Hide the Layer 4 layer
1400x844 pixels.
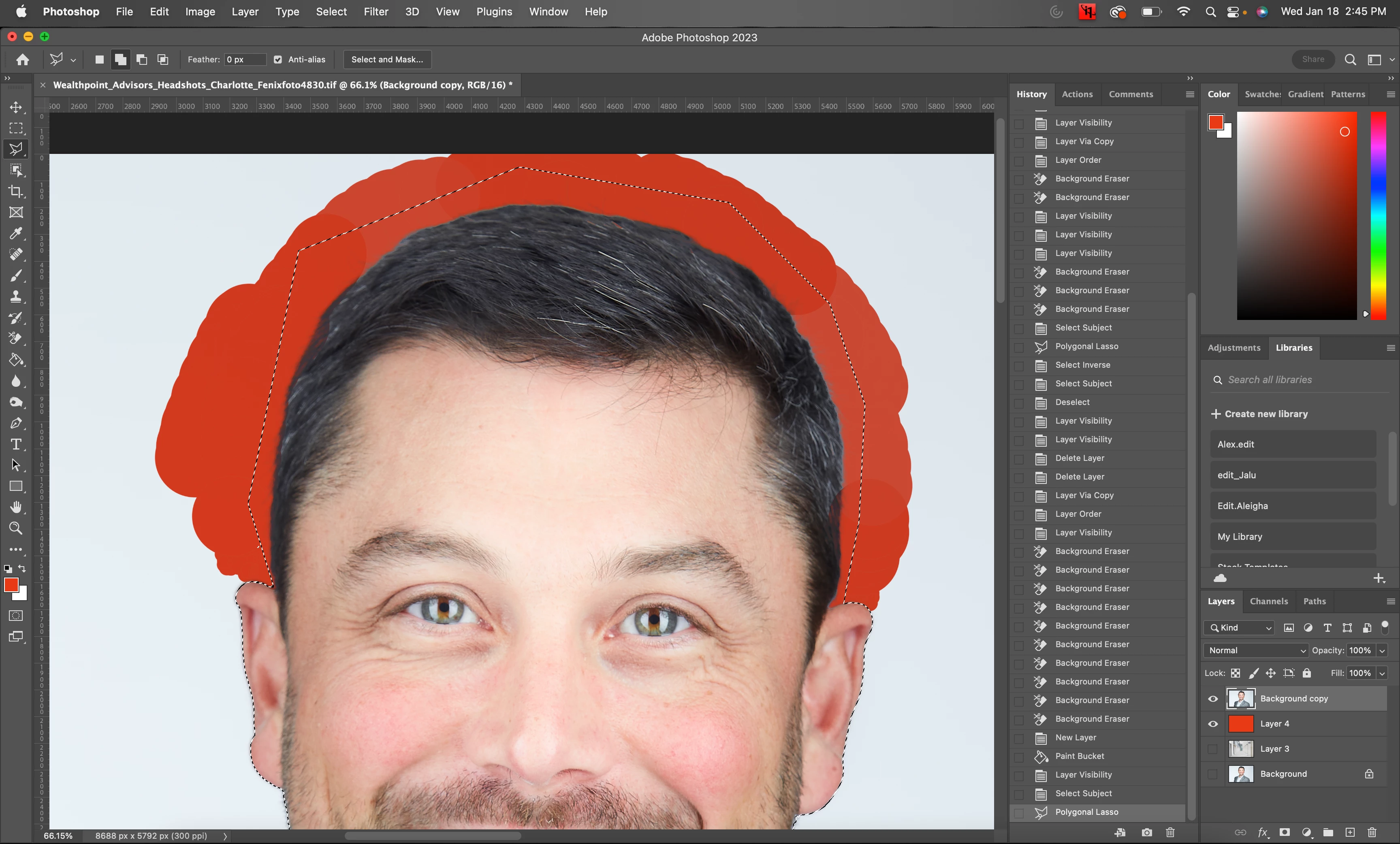point(1212,724)
